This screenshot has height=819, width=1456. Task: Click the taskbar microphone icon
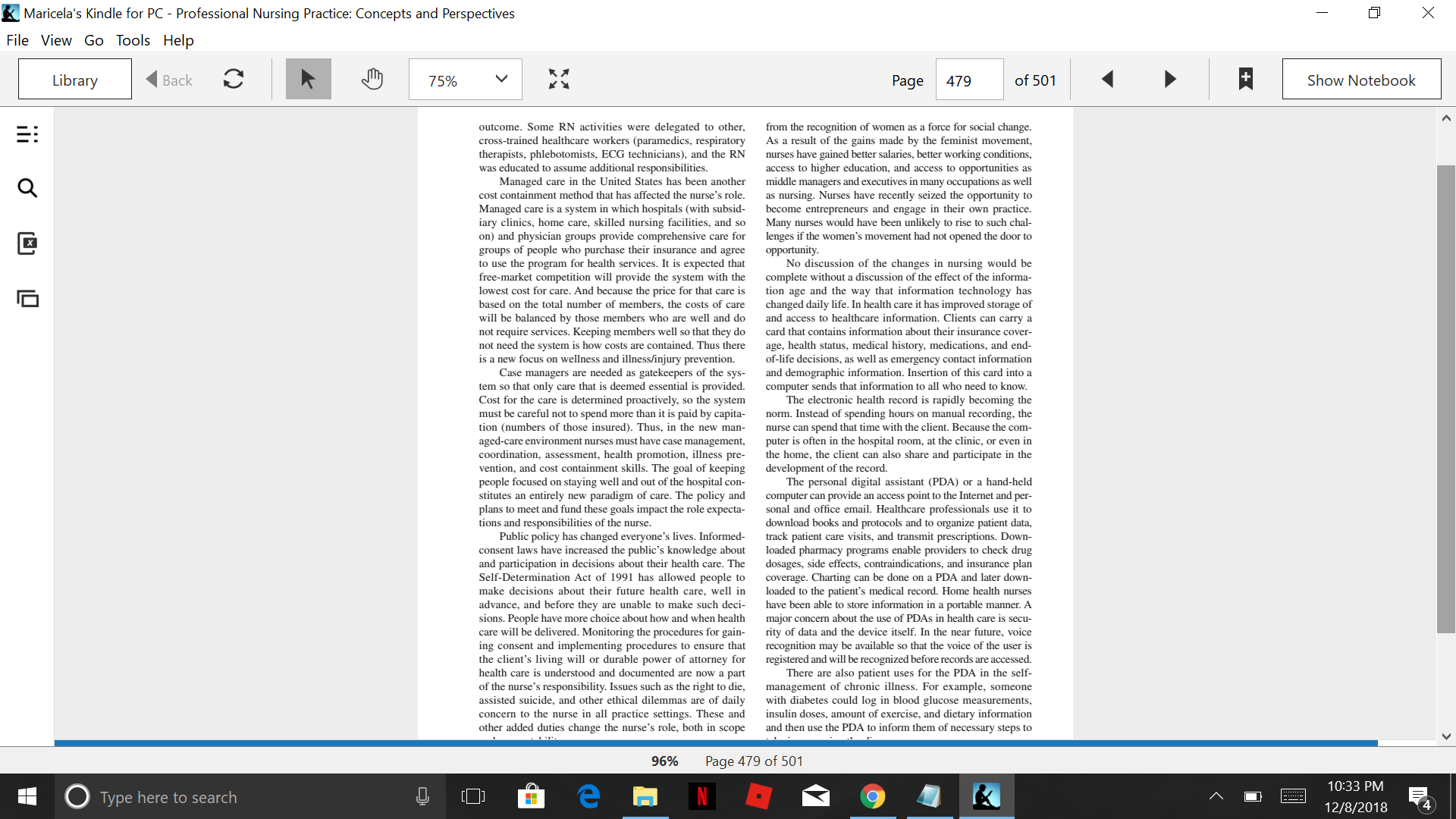coord(422,796)
